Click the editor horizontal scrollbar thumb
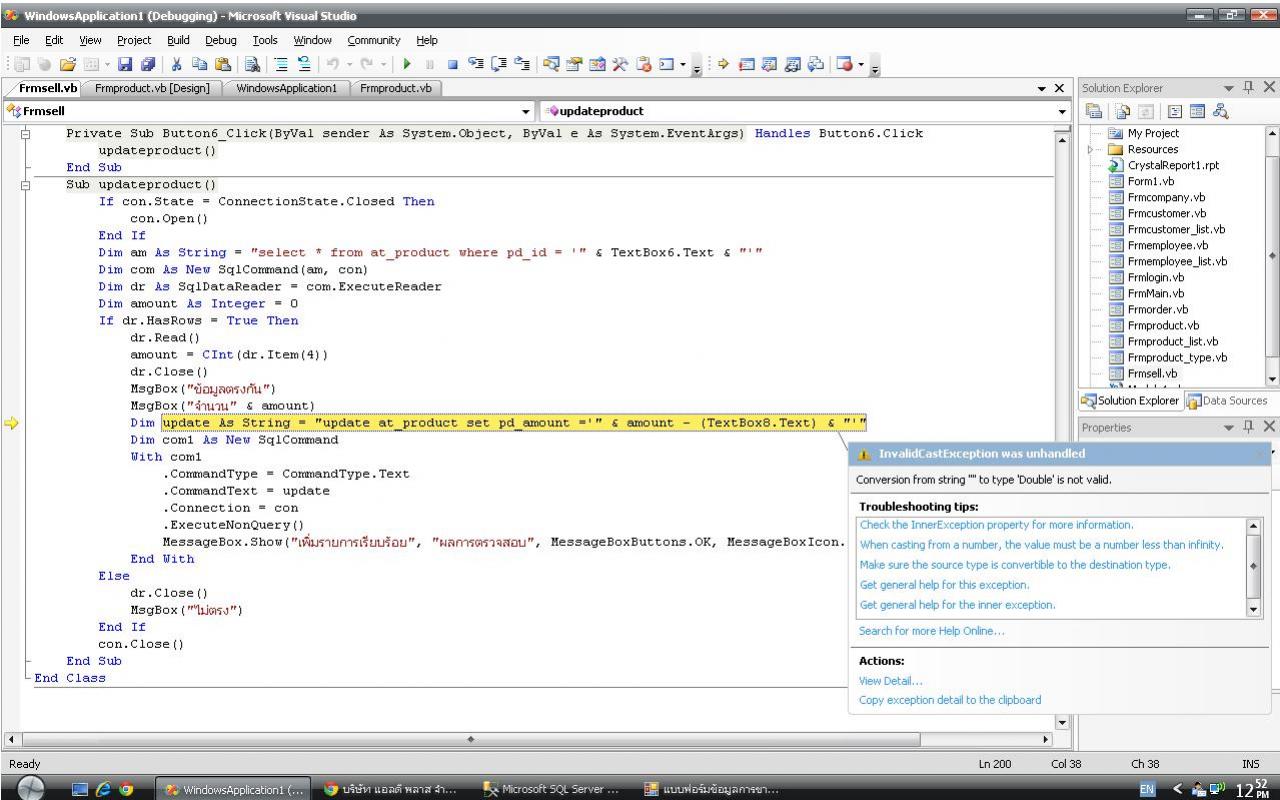The height and width of the screenshot is (800, 1280). pyautogui.click(x=471, y=740)
